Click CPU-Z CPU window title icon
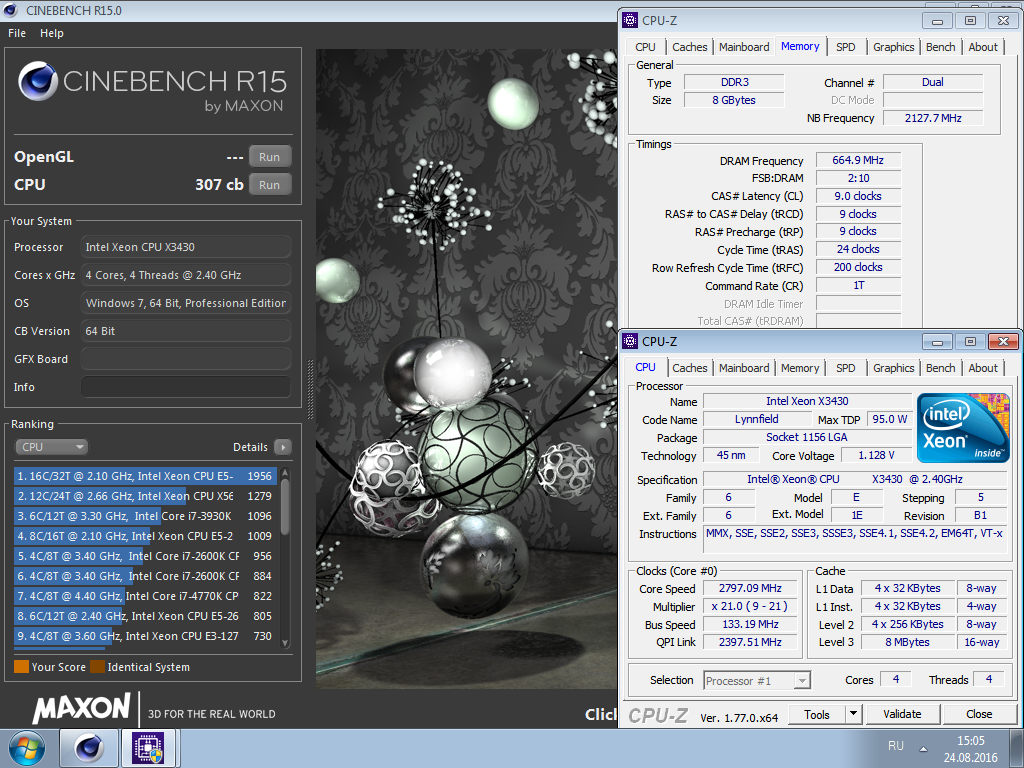The height and width of the screenshot is (768, 1024). point(630,341)
